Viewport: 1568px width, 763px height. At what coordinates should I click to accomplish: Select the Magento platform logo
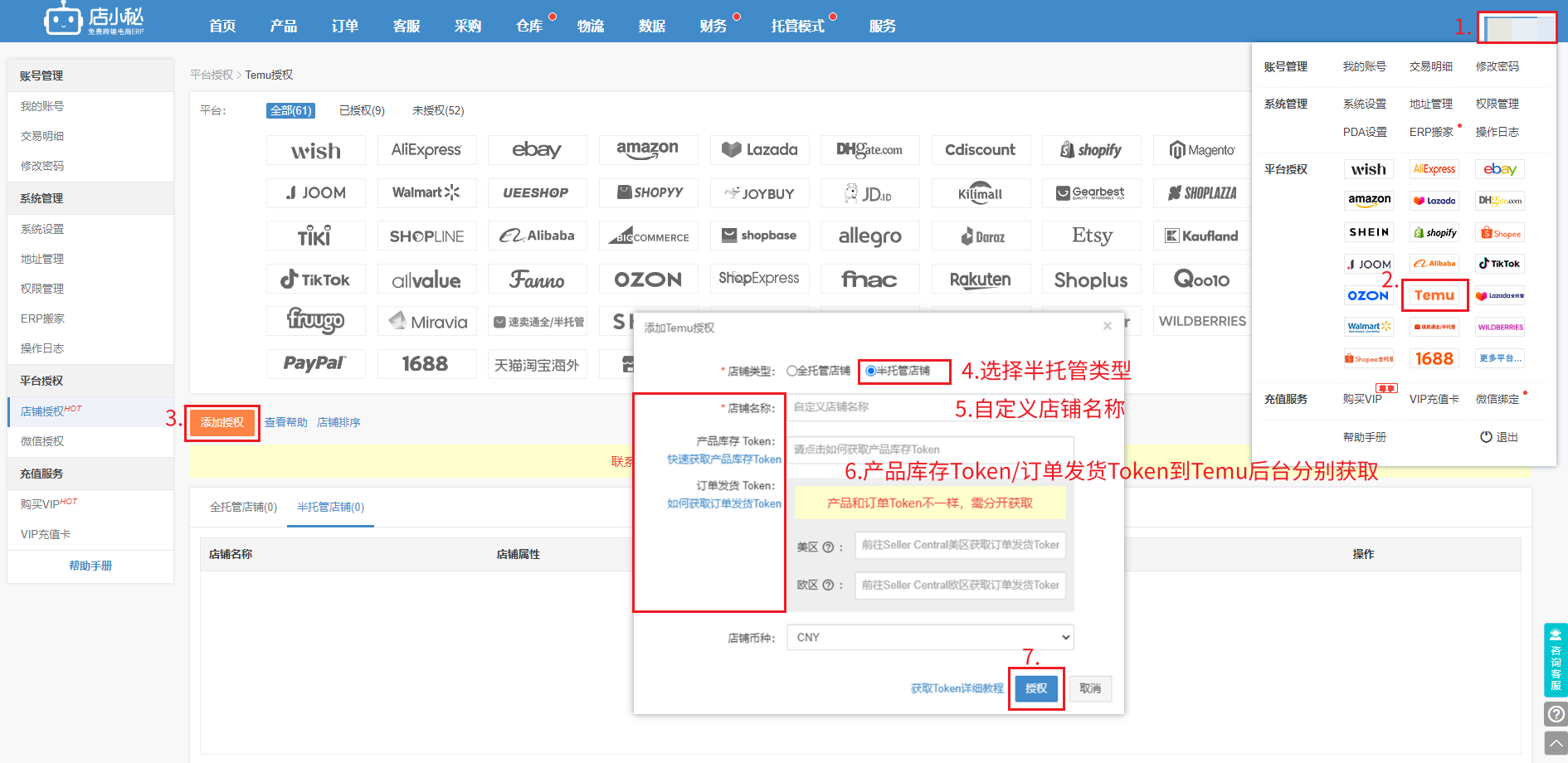point(1202,150)
